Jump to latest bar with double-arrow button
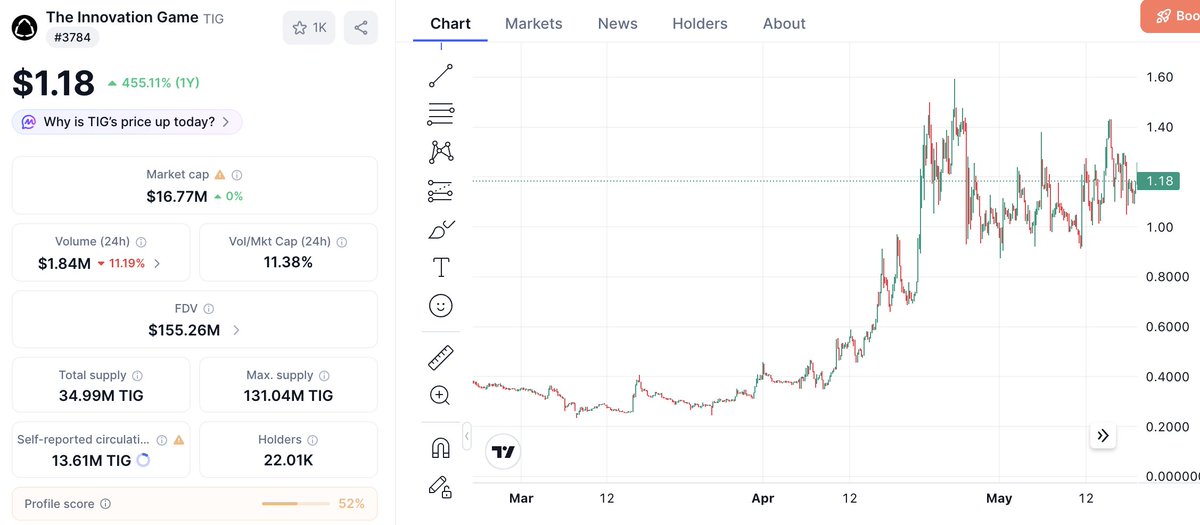 click(x=1102, y=435)
